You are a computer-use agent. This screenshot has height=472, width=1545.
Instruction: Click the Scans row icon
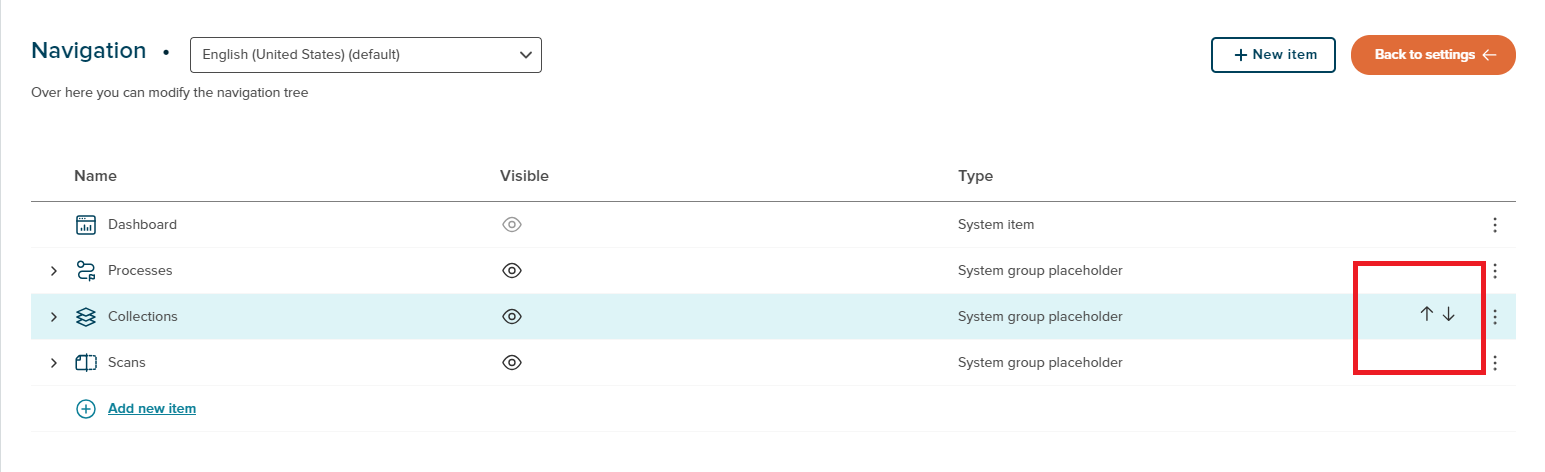[x=86, y=363]
